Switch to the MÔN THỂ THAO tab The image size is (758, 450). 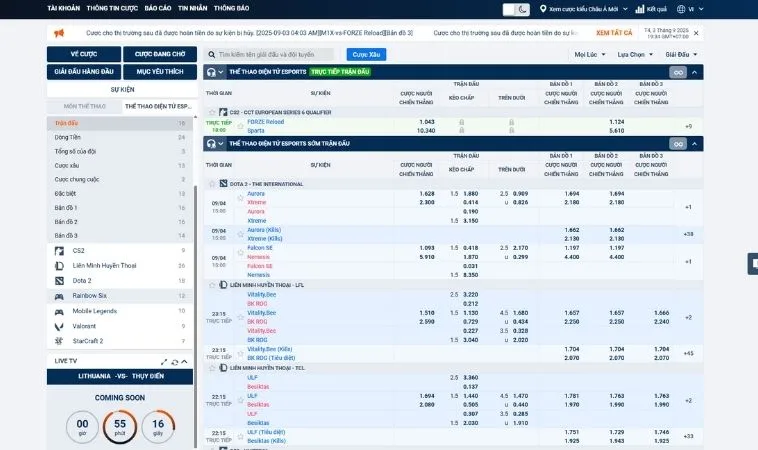[x=84, y=106]
